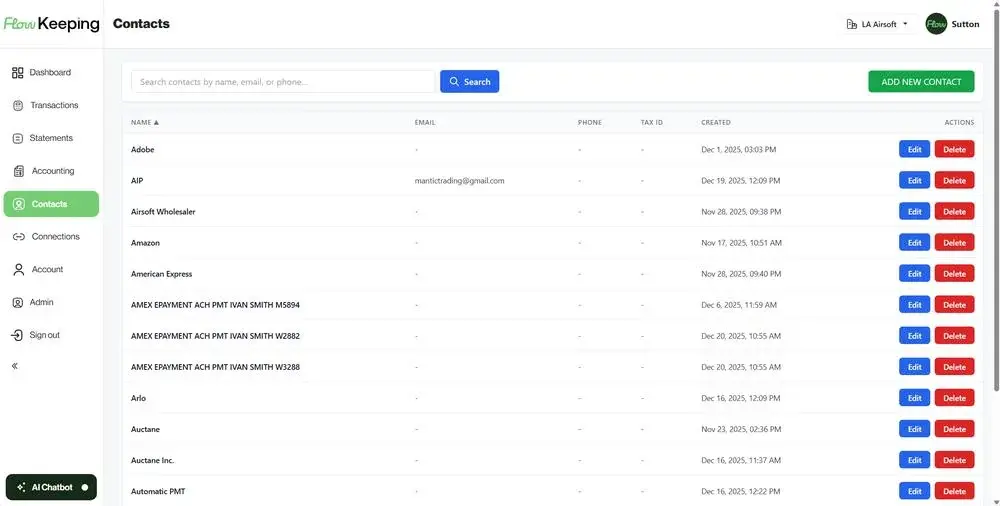This screenshot has height=506, width=1000.
Task: Delete the Adobe contact
Action: coord(954,149)
